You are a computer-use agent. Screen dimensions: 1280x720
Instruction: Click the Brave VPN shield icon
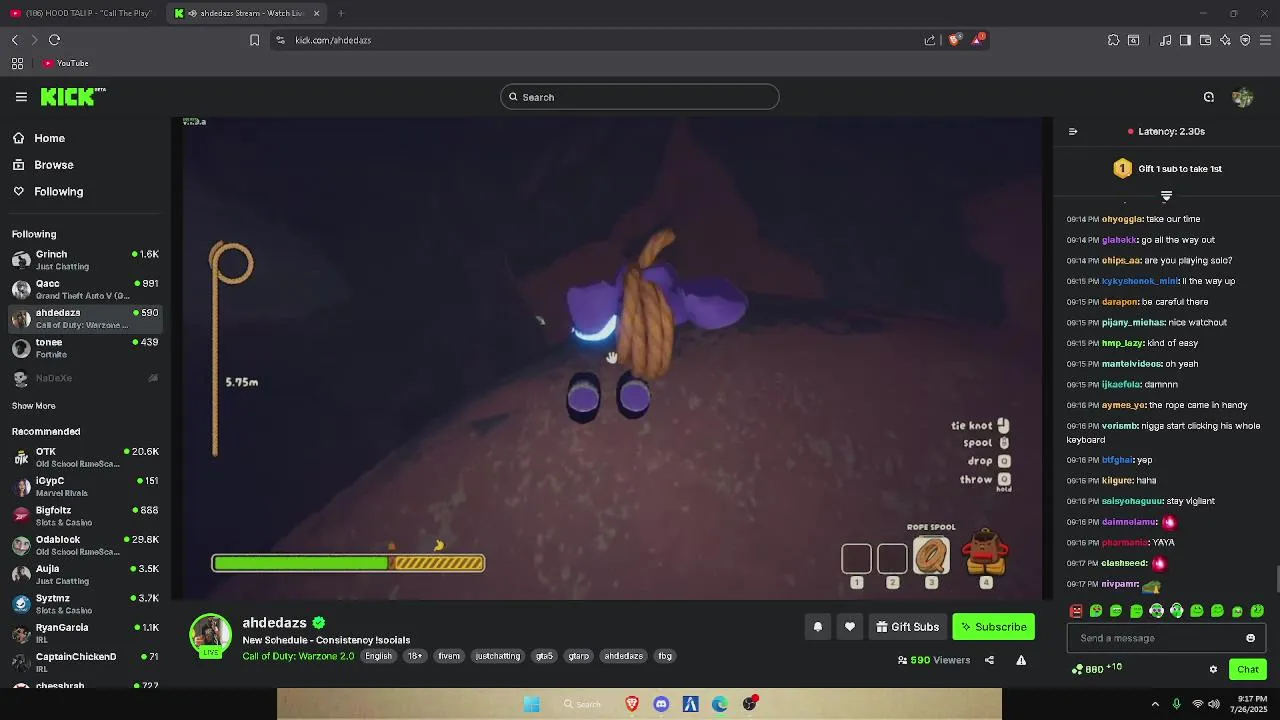(1245, 40)
